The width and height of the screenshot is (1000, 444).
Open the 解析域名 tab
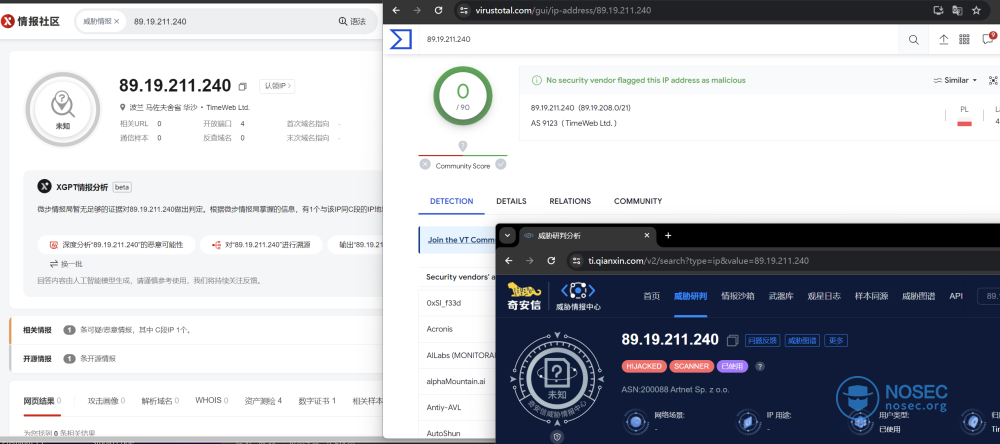tap(160, 401)
